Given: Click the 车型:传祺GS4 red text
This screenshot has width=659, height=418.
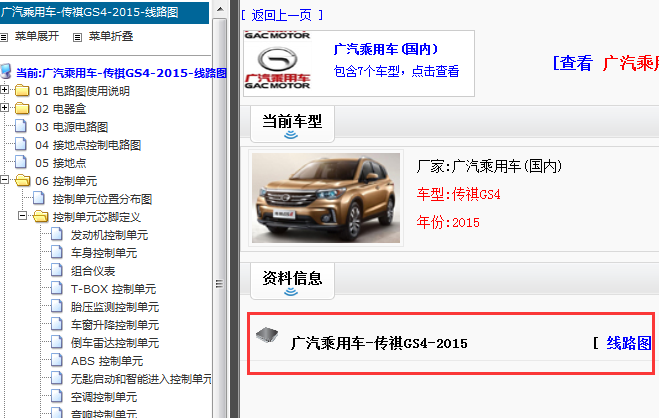Looking at the screenshot, I should tap(459, 195).
